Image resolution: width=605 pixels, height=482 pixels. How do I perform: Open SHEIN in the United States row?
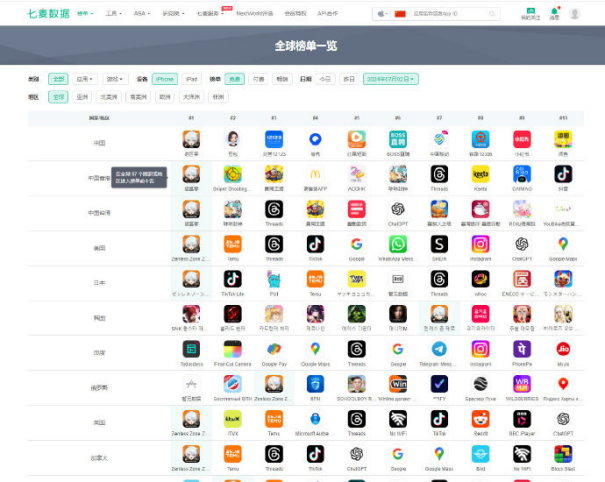439,244
